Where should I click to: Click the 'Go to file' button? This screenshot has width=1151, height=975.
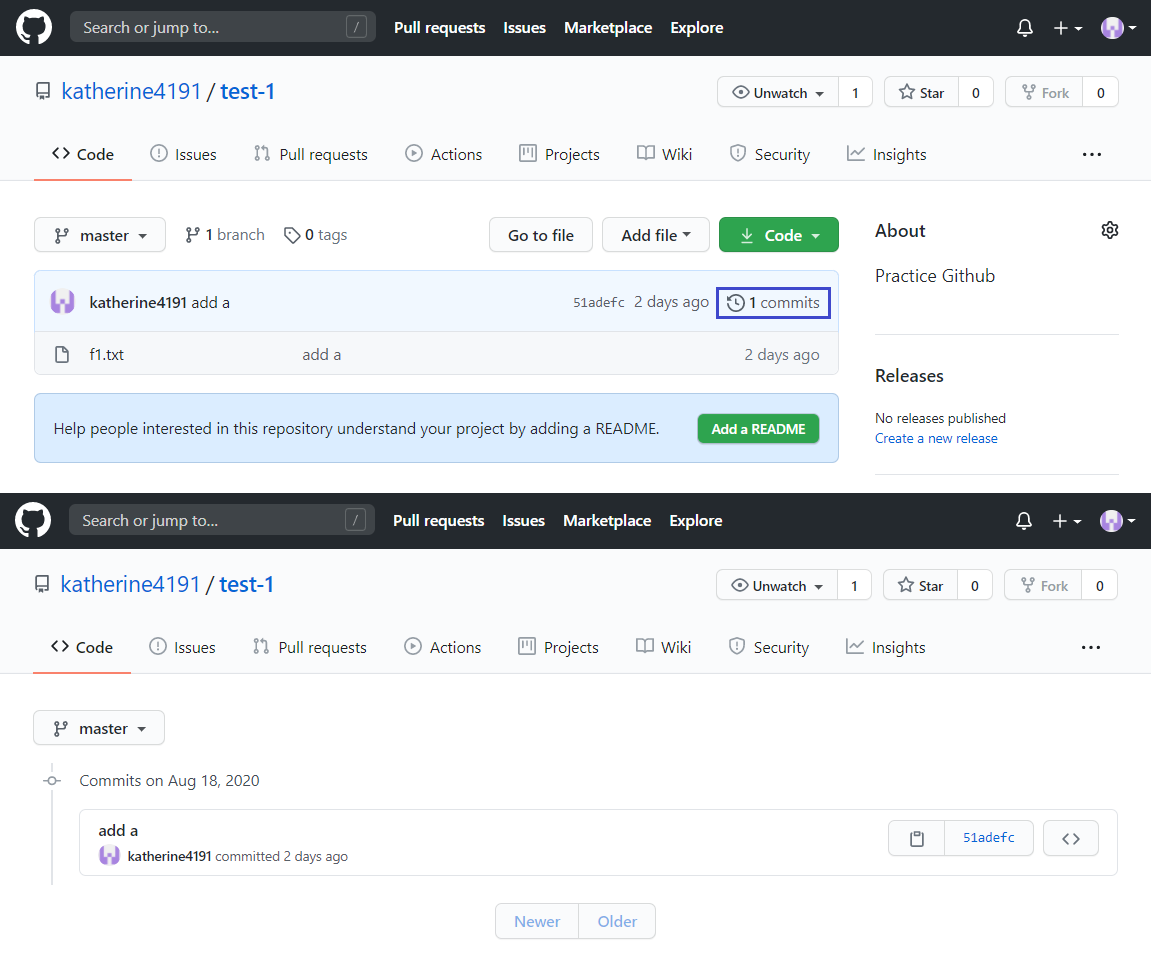click(x=541, y=235)
